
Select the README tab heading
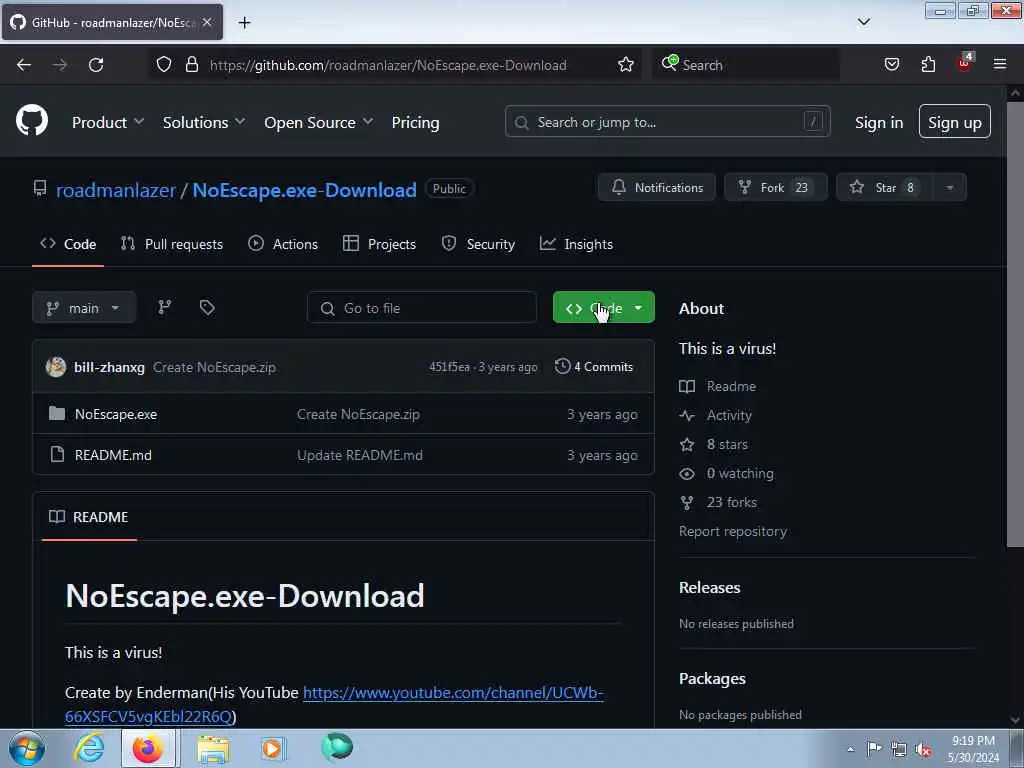89,517
